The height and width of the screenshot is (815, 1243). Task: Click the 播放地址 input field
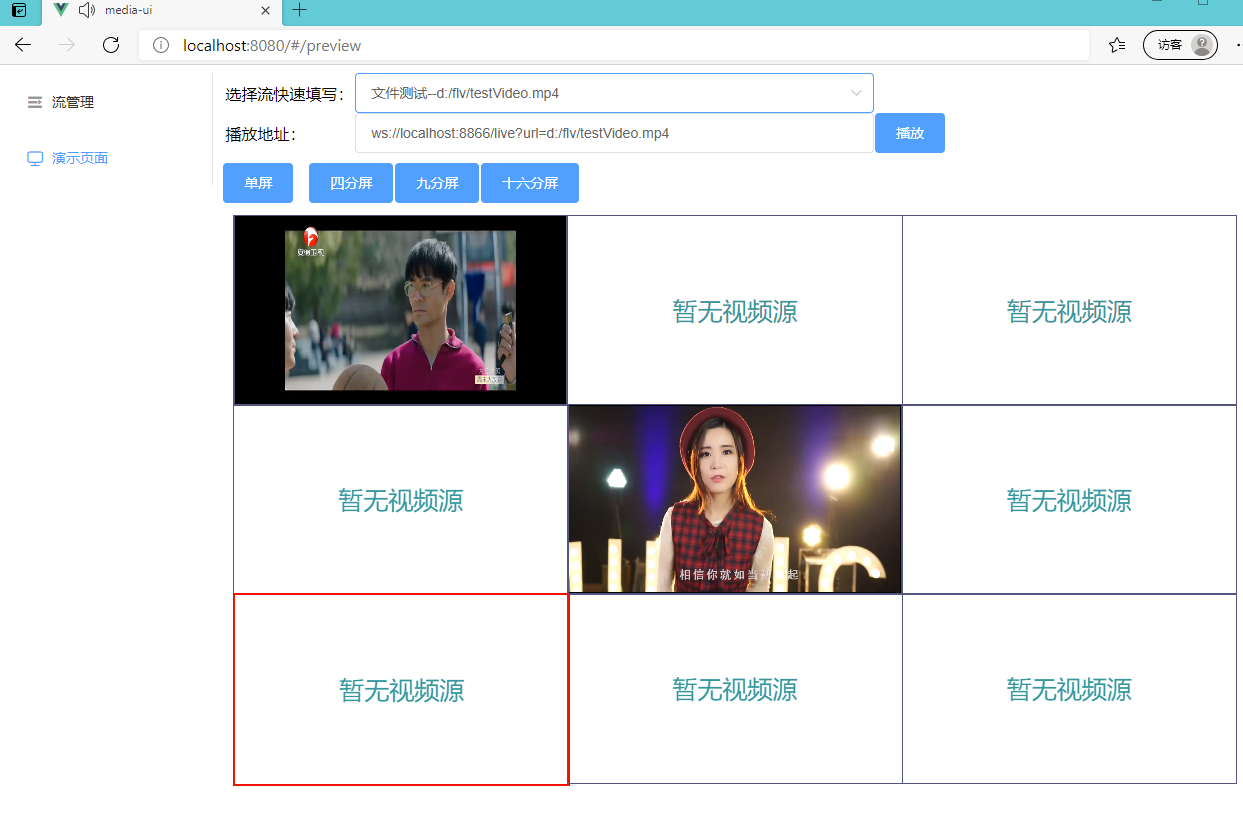point(614,133)
